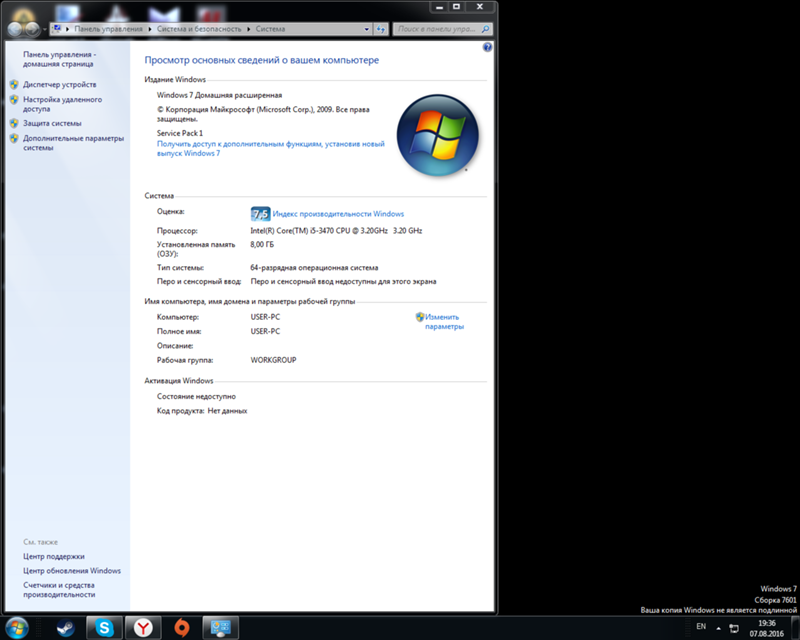800x640 pixels.
Task: Click the shield icon beside Изменить параметры
Action: [x=420, y=317]
